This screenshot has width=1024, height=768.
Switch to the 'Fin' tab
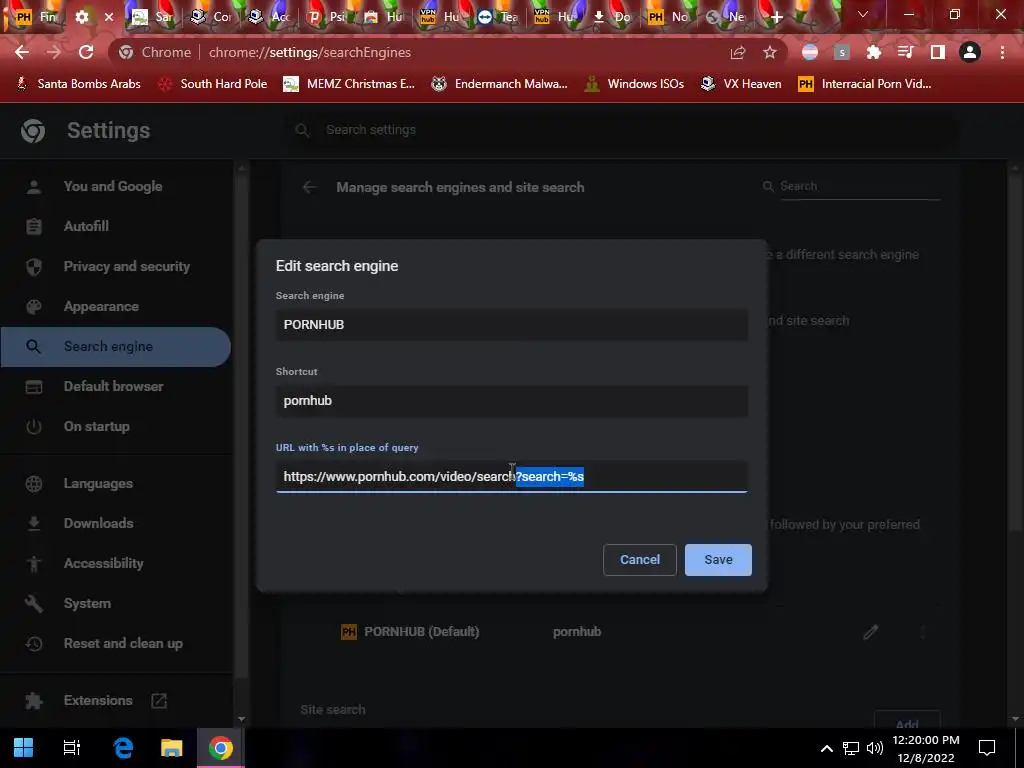[36, 17]
